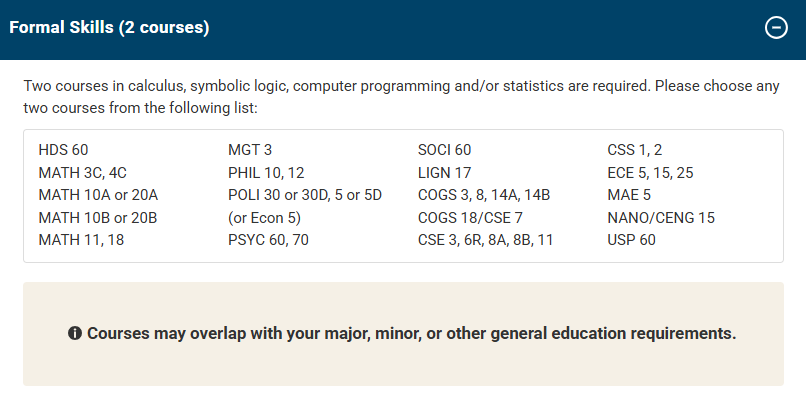Click the MATH 10B or 20B entry
Screen dimensions: 806x406
(x=98, y=217)
